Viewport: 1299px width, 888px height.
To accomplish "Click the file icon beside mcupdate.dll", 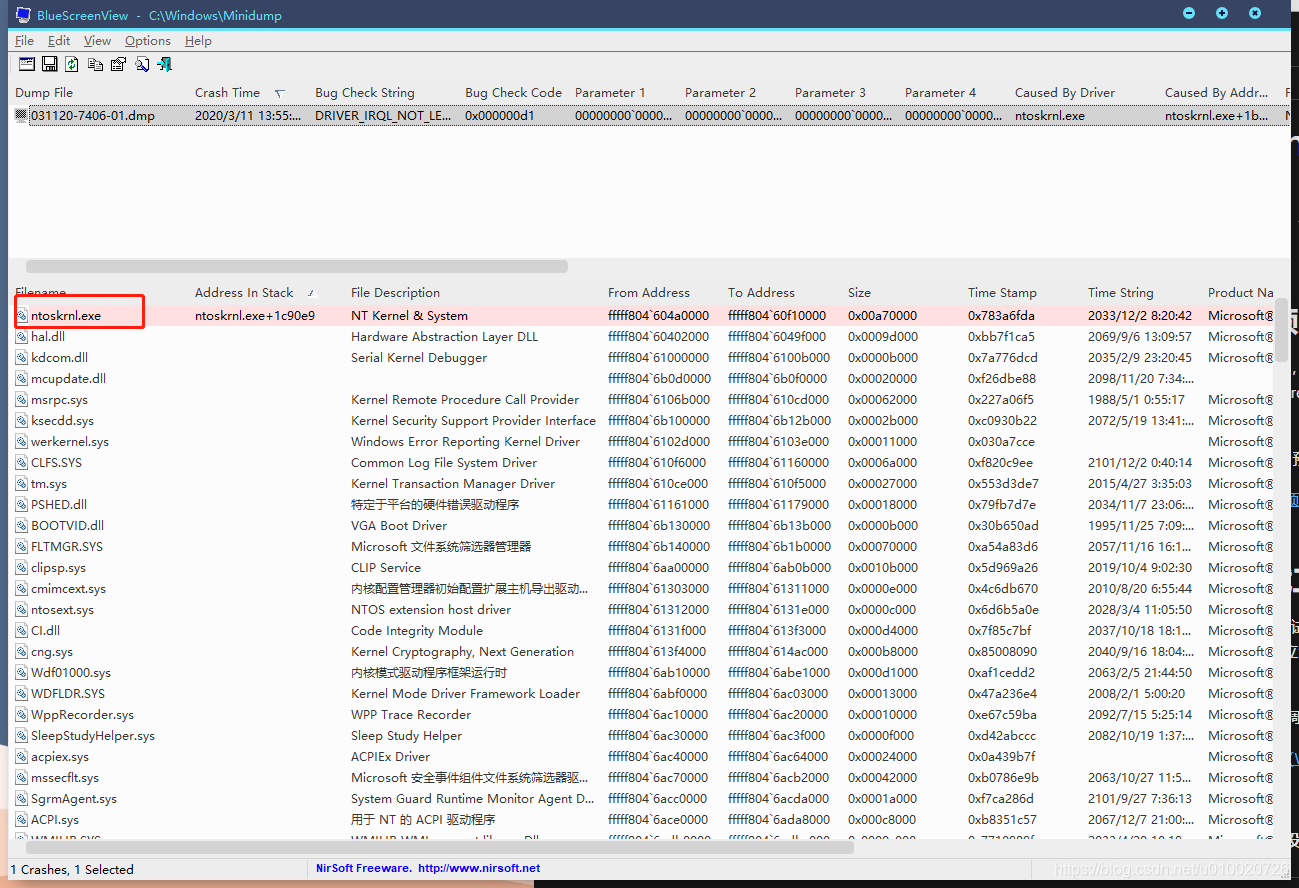I will tap(22, 379).
